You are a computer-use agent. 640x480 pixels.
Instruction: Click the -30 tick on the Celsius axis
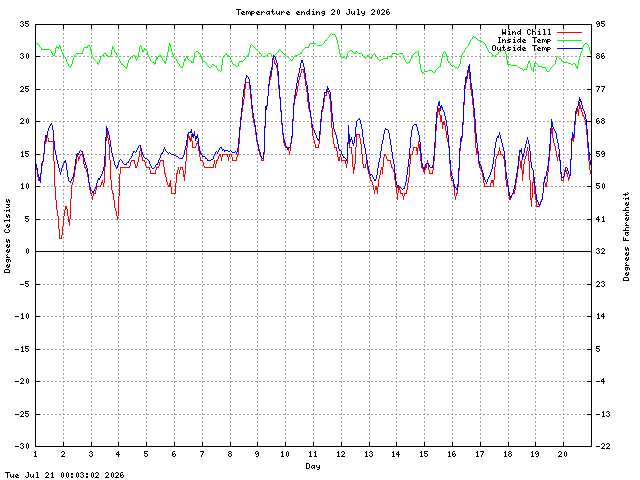click(22, 446)
